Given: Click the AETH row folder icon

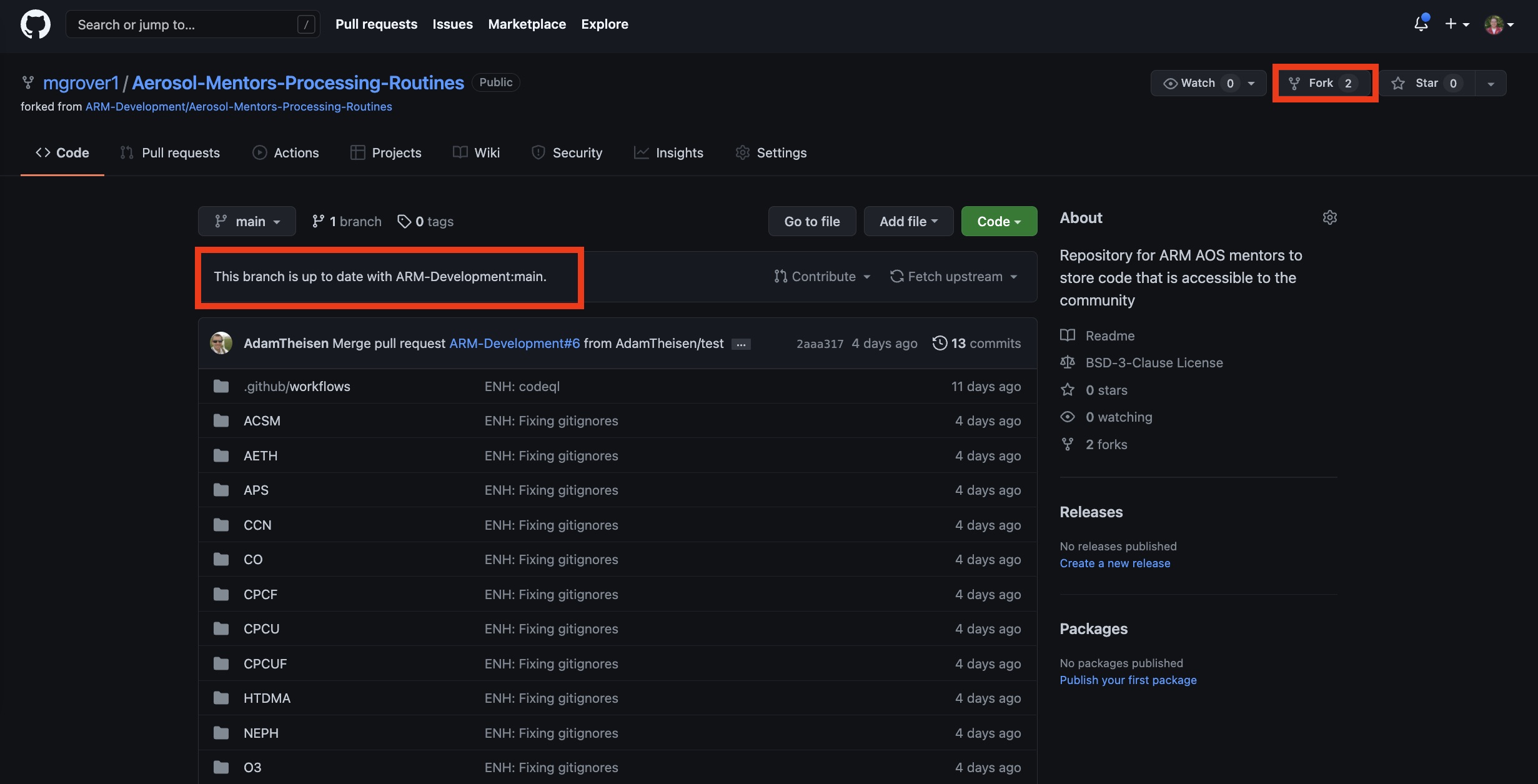Looking at the screenshot, I should coord(221,455).
